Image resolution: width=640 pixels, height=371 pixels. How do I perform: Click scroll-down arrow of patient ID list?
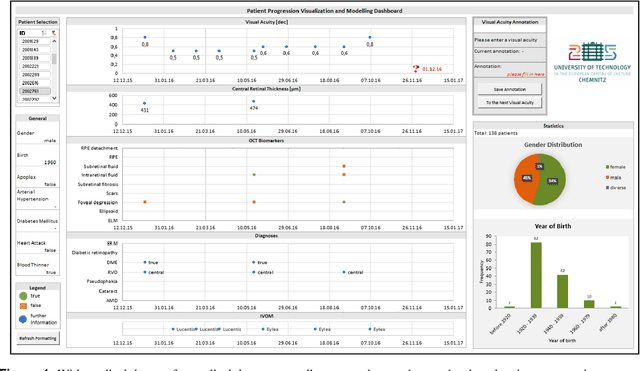click(x=54, y=98)
